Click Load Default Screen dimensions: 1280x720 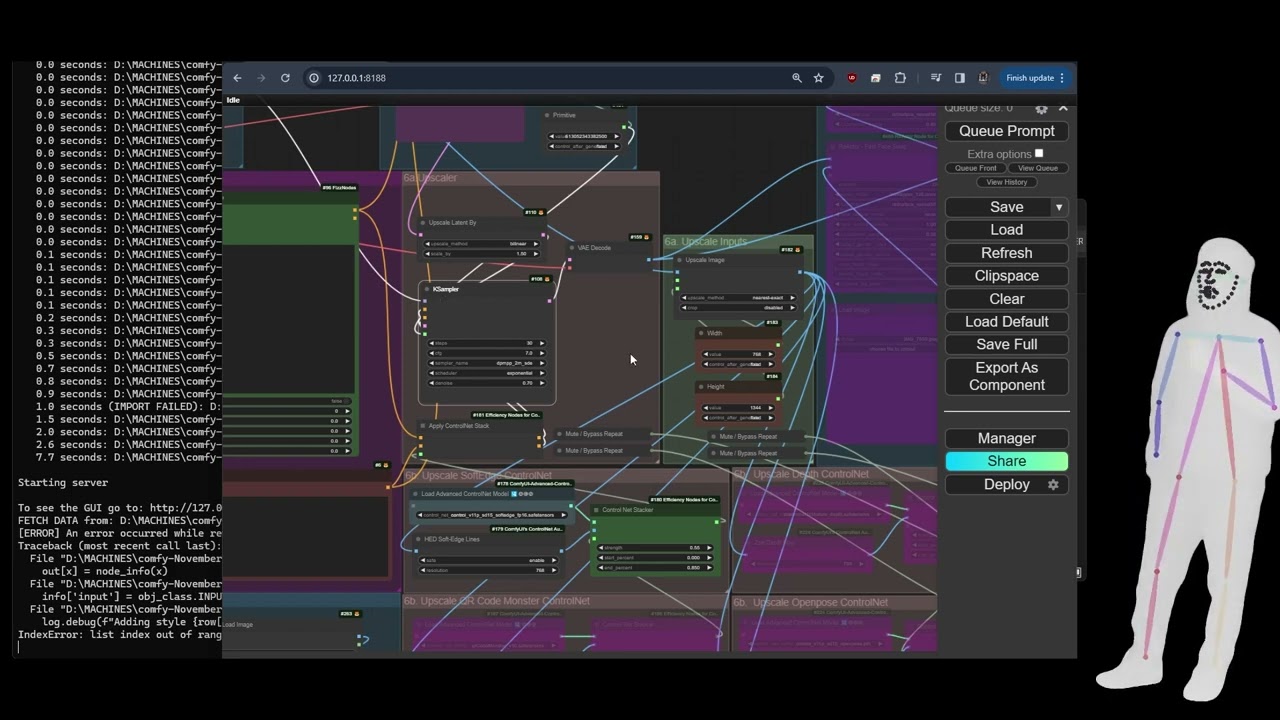point(1007,322)
